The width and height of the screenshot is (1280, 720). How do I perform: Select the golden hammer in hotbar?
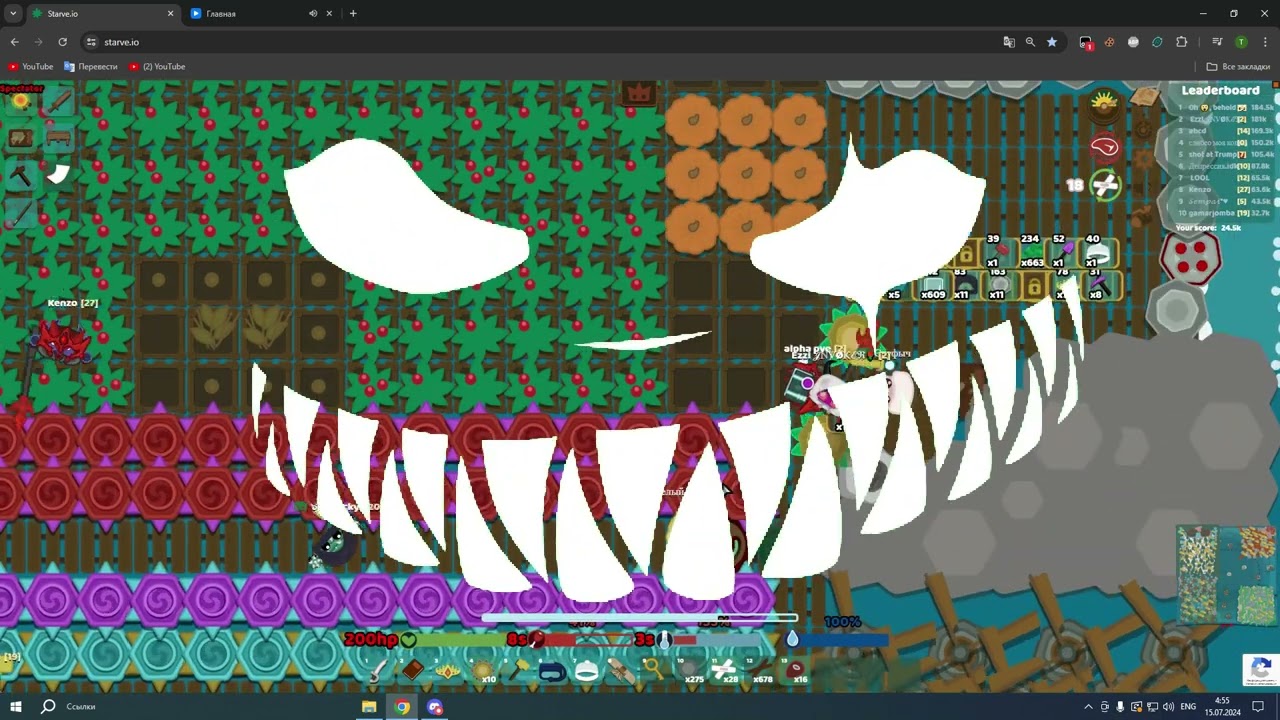(518, 669)
